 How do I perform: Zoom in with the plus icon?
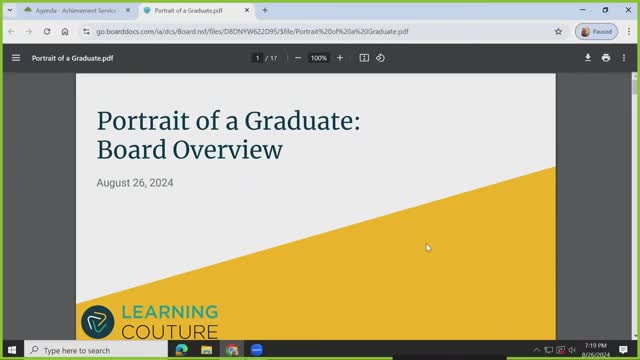(340, 58)
